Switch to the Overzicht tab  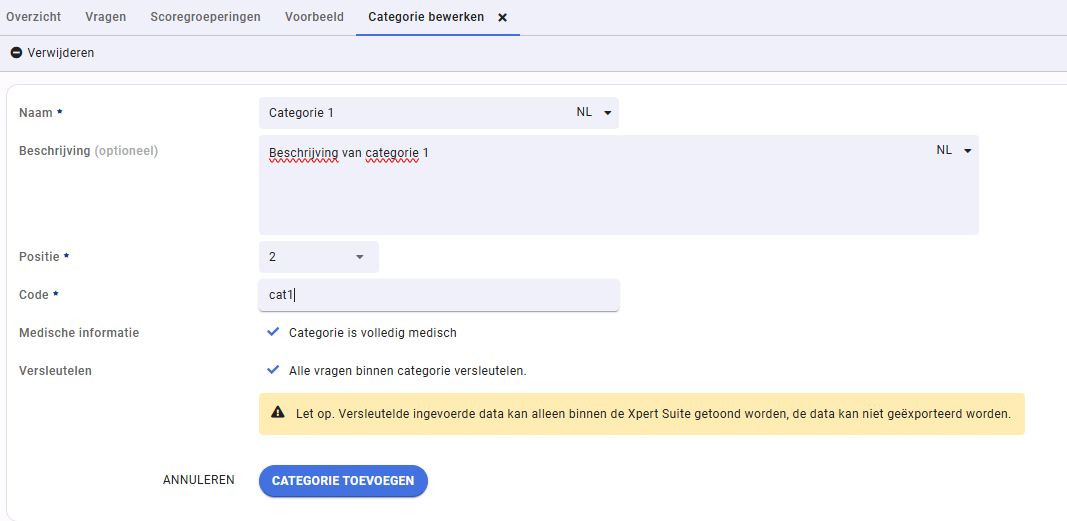pos(33,17)
